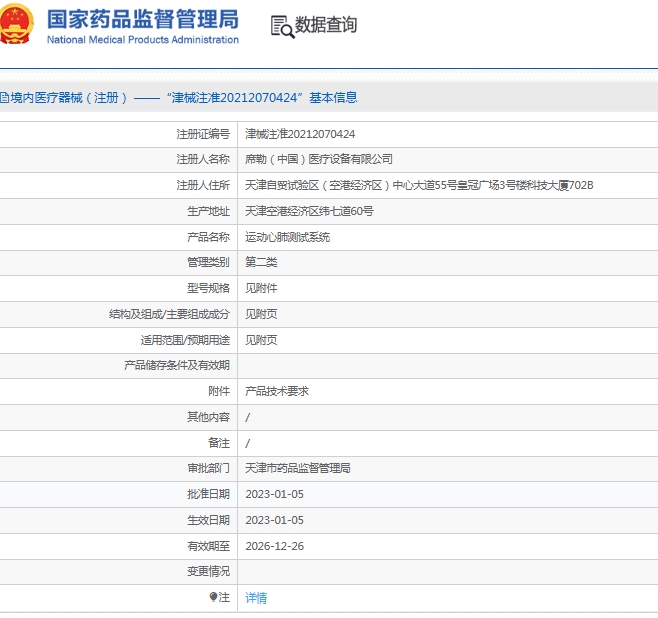Click the 结构及组成/主要组成成分 label
Image resolution: width=658 pixels, height=618 pixels.
[x=170, y=314]
